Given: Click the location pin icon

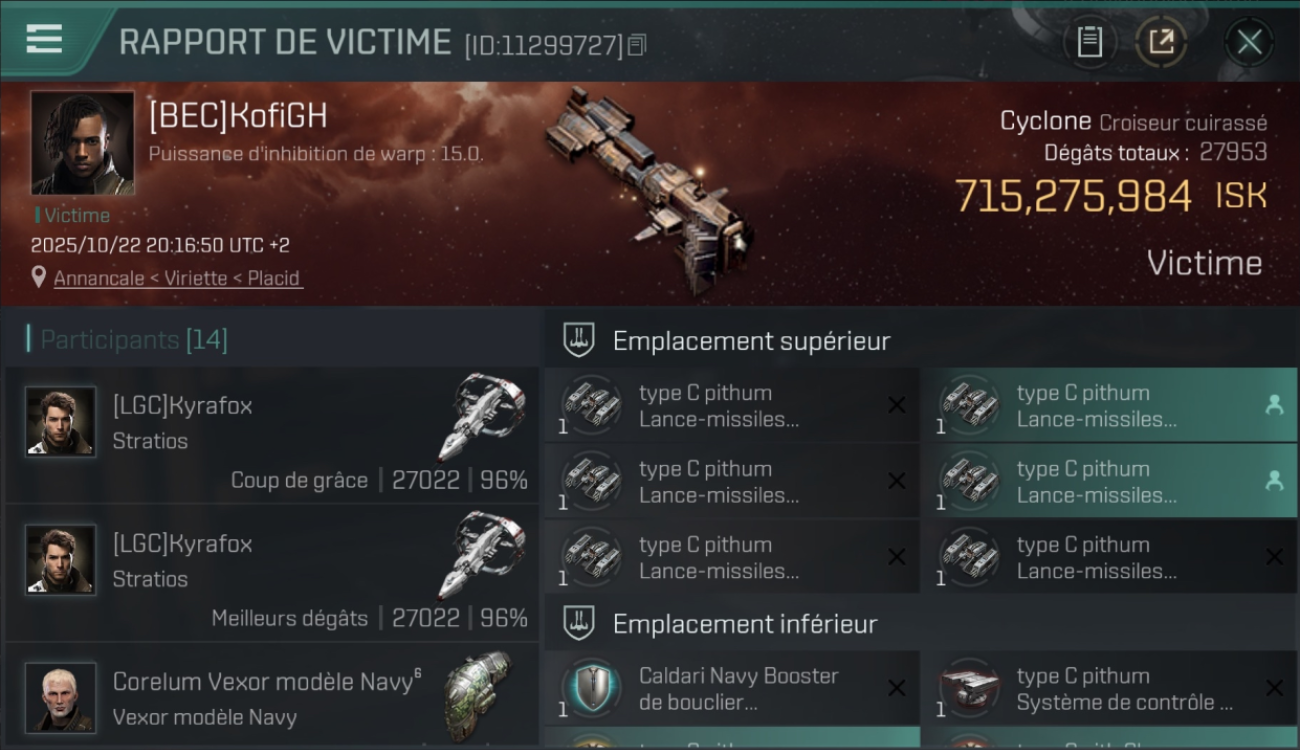Looking at the screenshot, I should point(39,277).
